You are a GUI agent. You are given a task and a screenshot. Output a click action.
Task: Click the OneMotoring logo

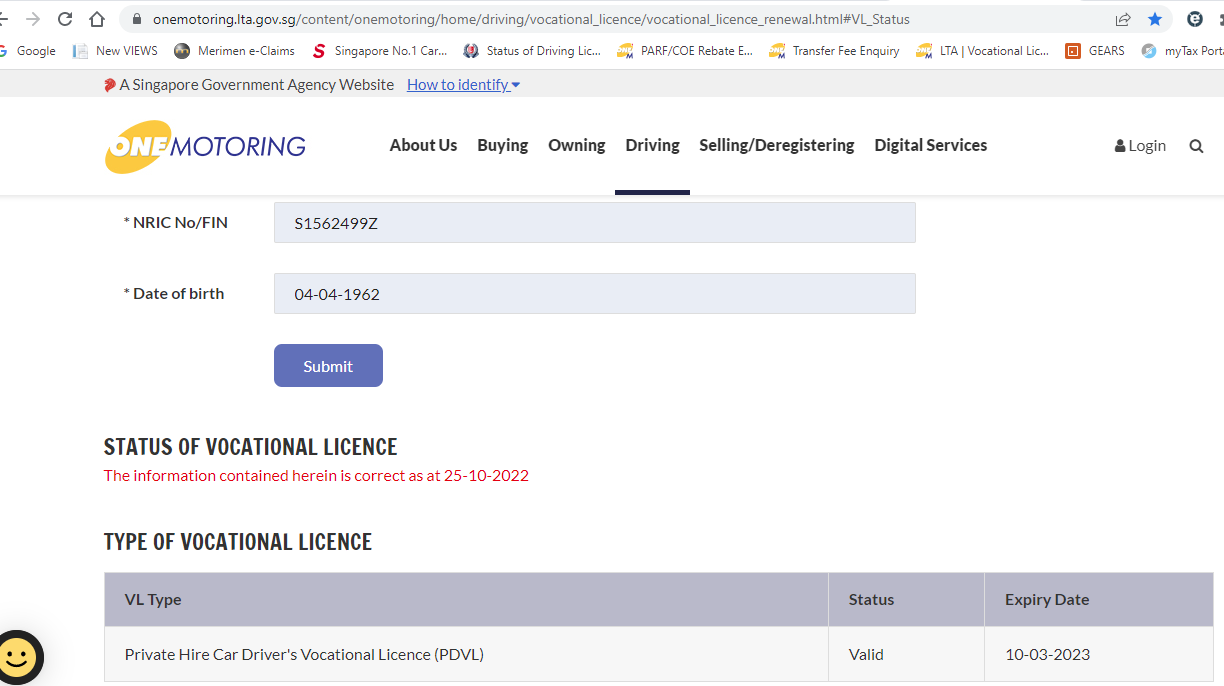[205, 146]
